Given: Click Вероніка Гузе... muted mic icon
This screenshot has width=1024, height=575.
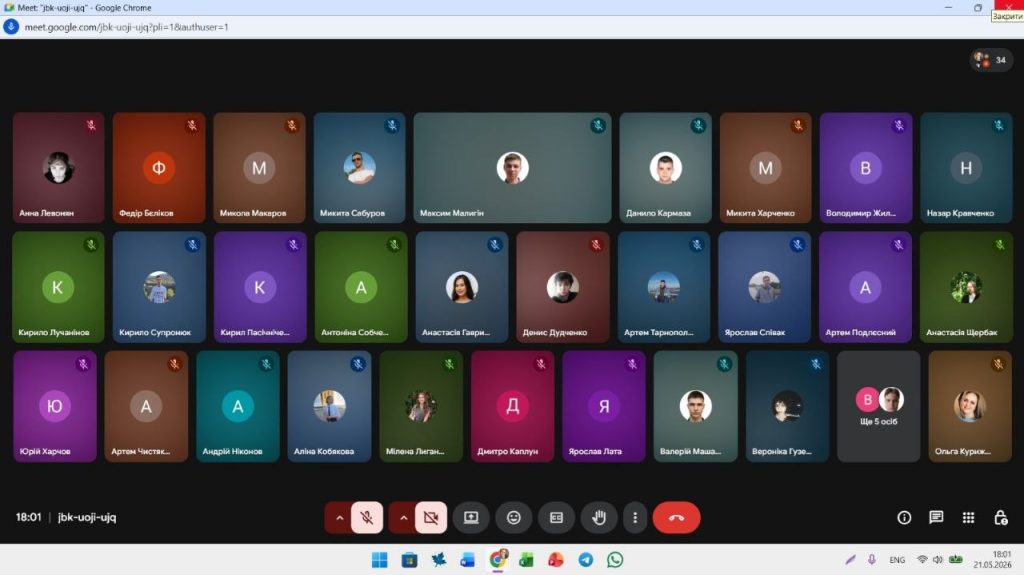Looking at the screenshot, I should coord(816,364).
